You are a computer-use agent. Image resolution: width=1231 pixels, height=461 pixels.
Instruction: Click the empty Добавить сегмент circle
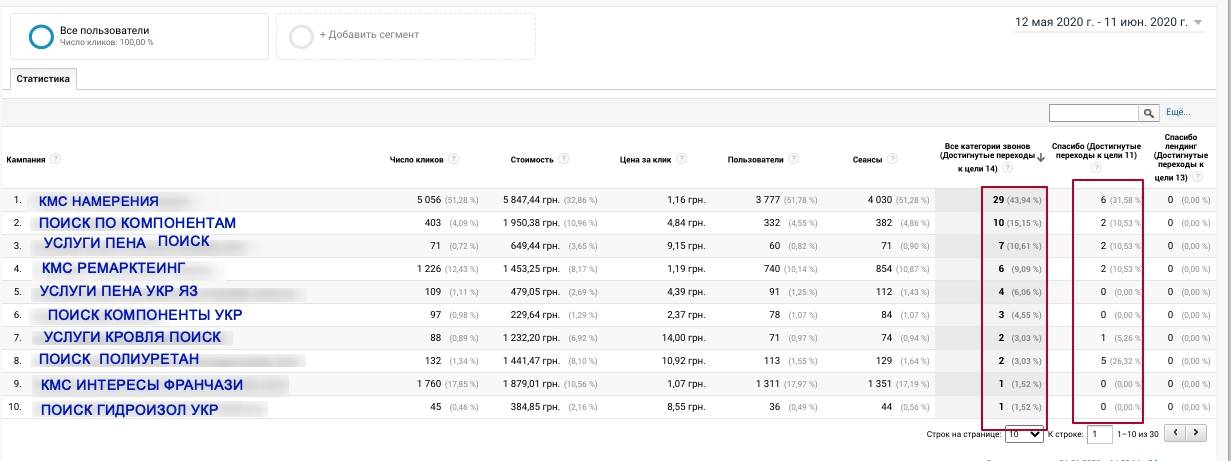click(x=300, y=36)
